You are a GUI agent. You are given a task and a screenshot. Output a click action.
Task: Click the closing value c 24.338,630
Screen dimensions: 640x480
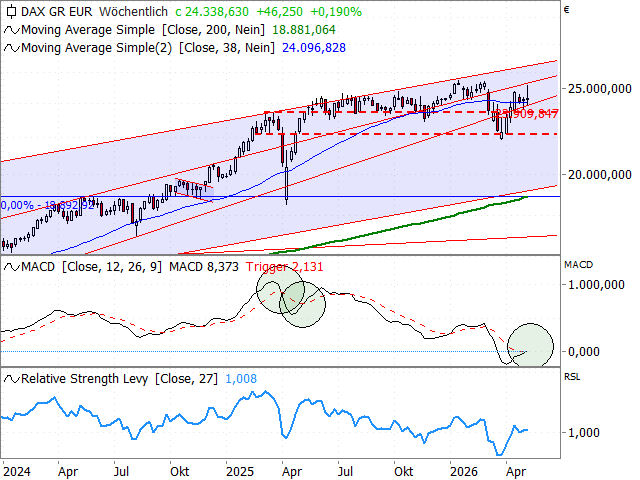tap(212, 12)
